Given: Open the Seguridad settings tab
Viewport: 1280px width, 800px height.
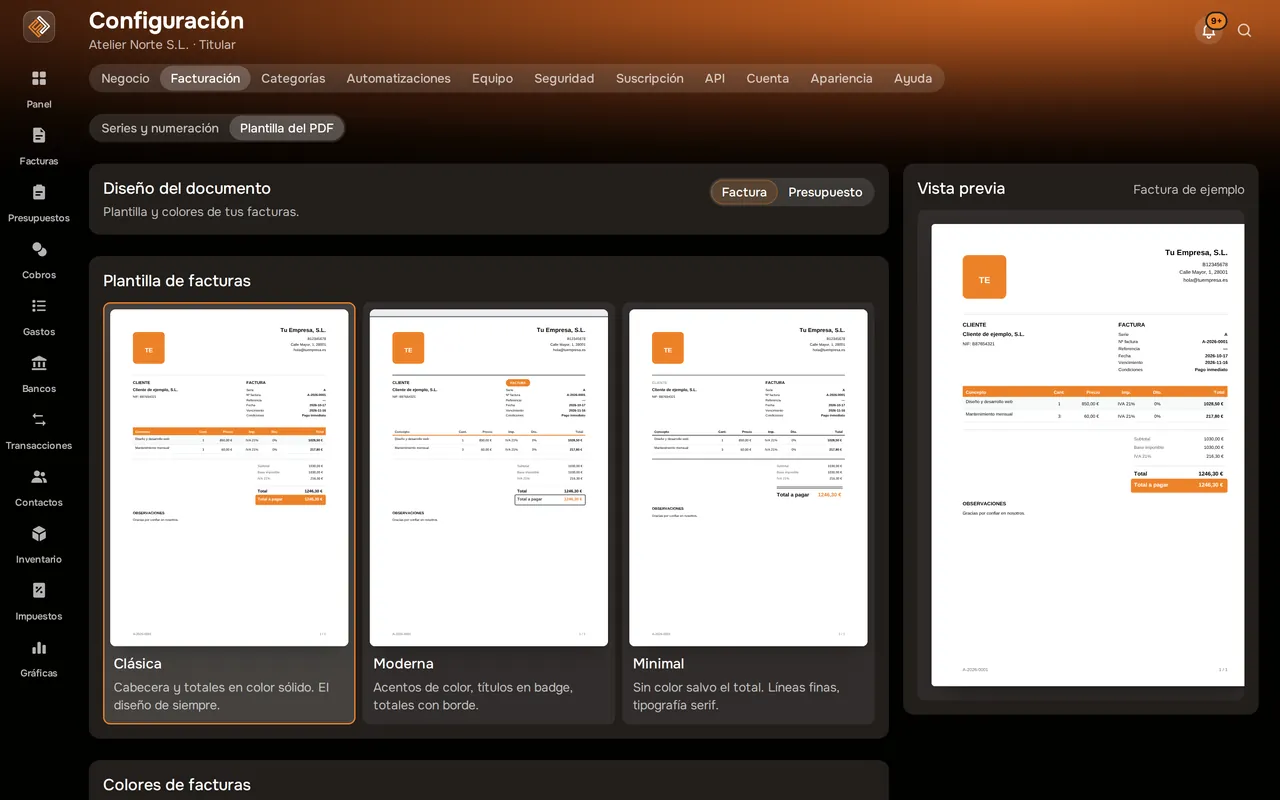Looking at the screenshot, I should click(564, 78).
